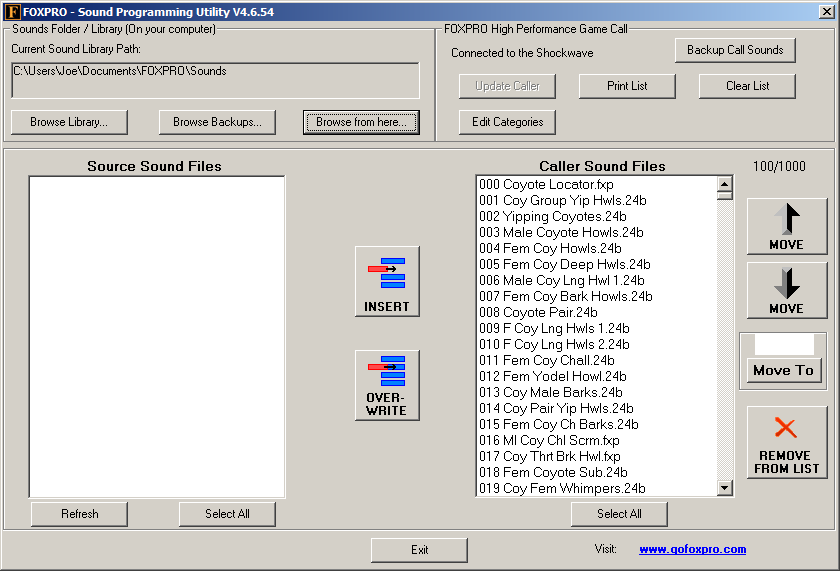This screenshot has width=840, height=571.
Task: Select 007 Fem Coy Bark Howls.24b
Action: (x=597, y=296)
